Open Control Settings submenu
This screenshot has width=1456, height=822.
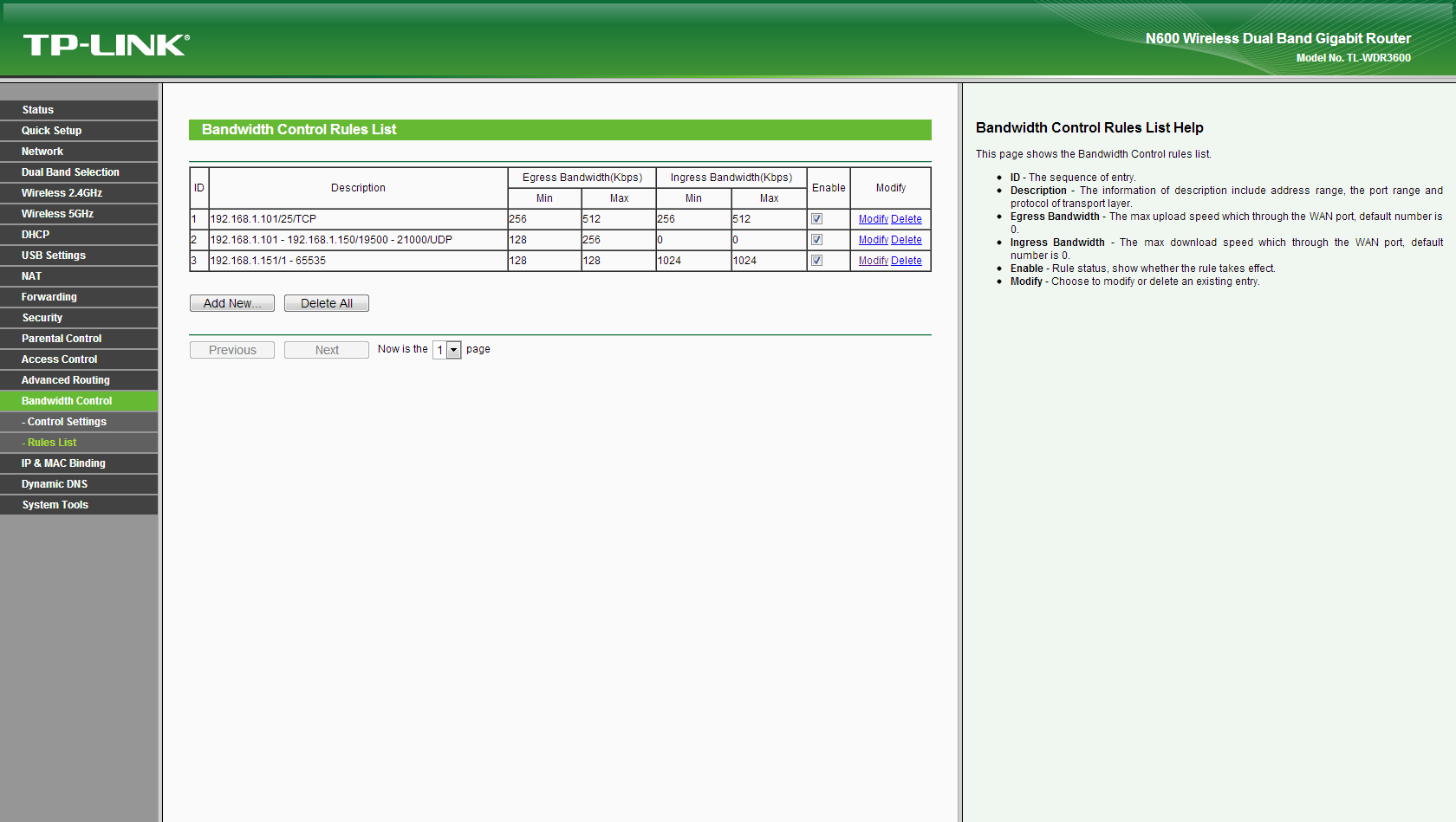[79, 422]
